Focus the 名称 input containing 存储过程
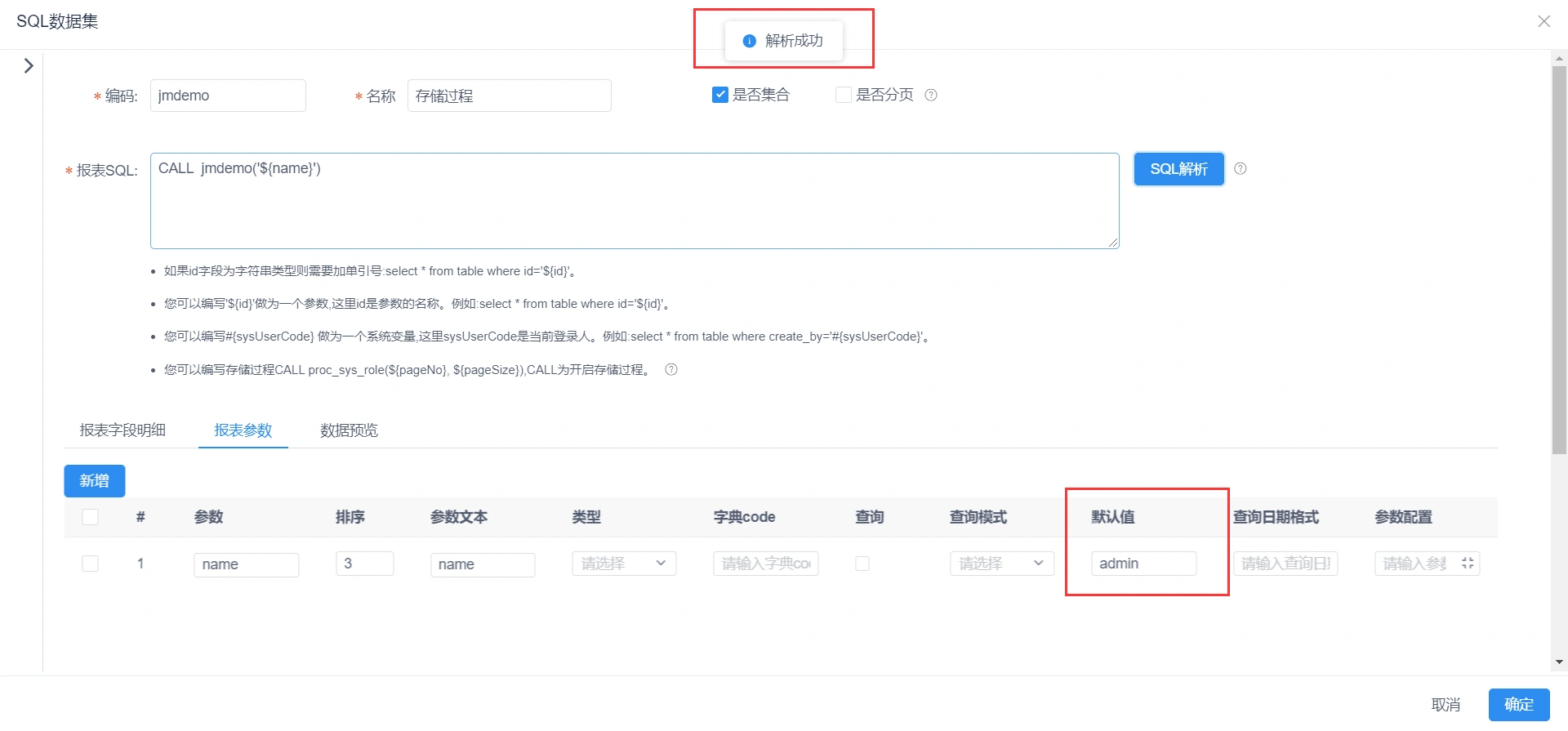The height and width of the screenshot is (731, 1568). tap(510, 96)
